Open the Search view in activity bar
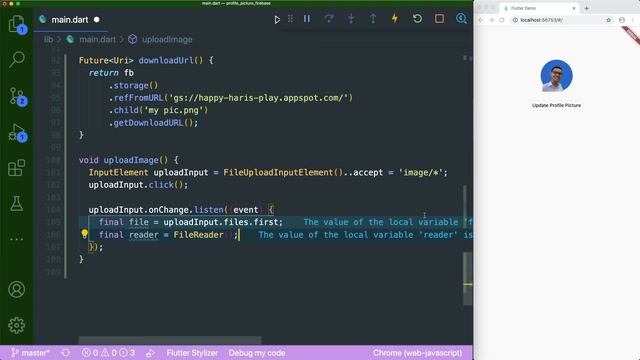The image size is (640, 360). click(x=17, y=59)
